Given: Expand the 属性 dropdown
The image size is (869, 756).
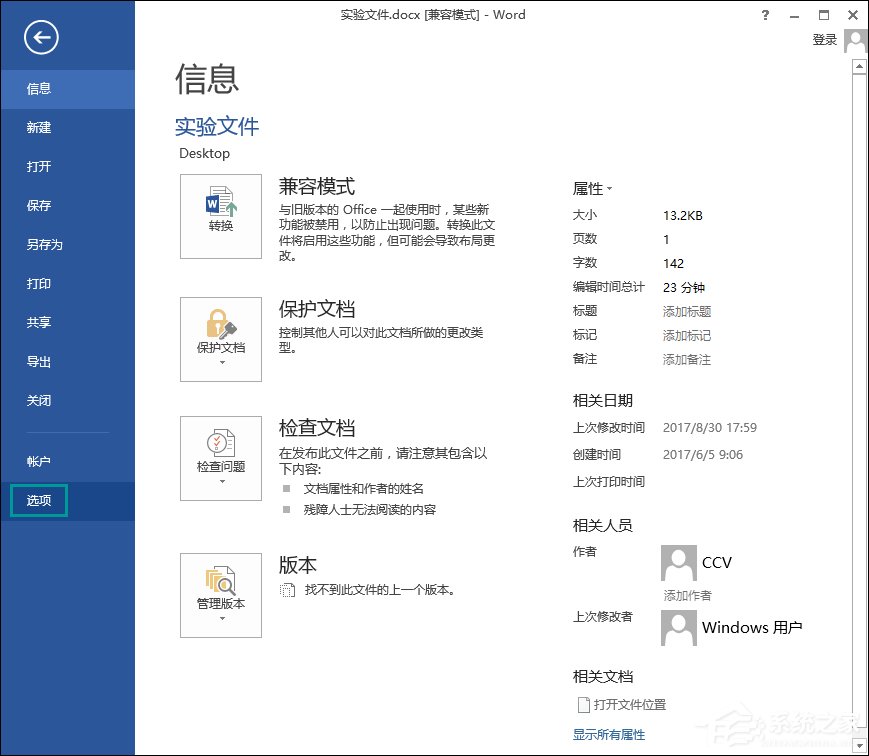Looking at the screenshot, I should 608,188.
